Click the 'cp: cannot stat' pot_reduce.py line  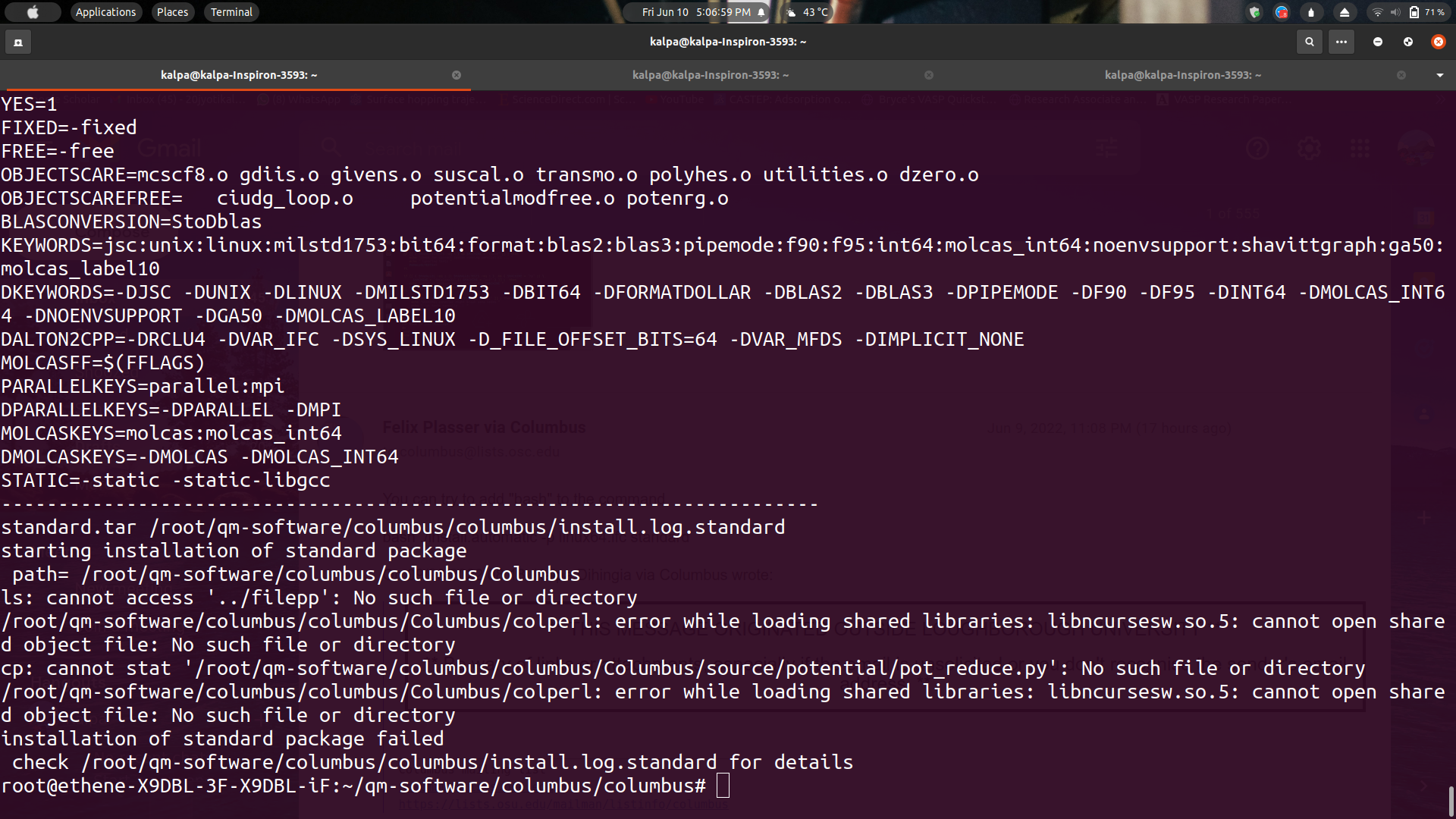[x=682, y=668]
